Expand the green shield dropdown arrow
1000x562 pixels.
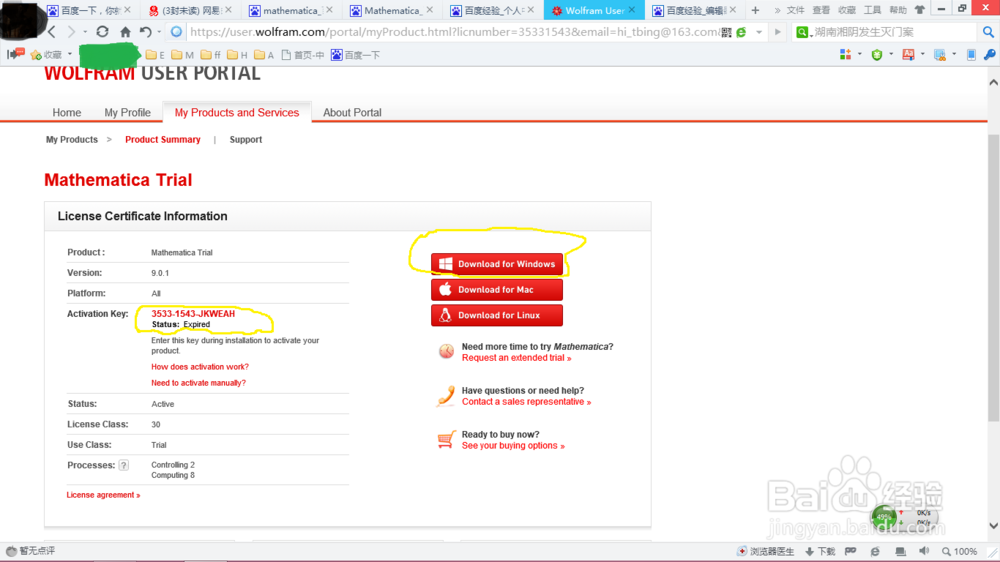(x=891, y=55)
